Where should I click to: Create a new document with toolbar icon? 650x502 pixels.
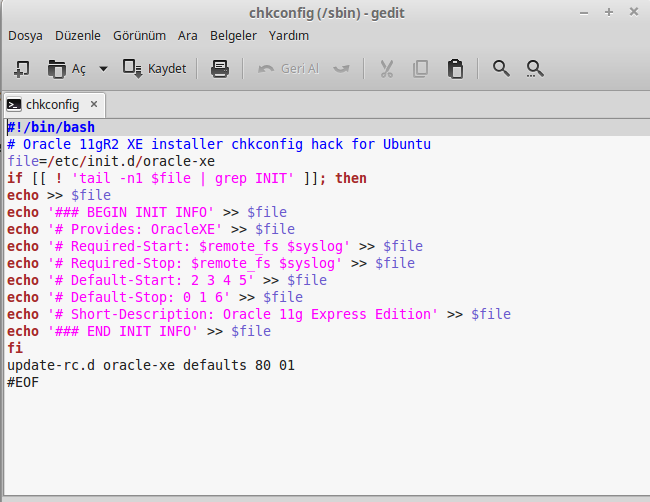point(22,69)
